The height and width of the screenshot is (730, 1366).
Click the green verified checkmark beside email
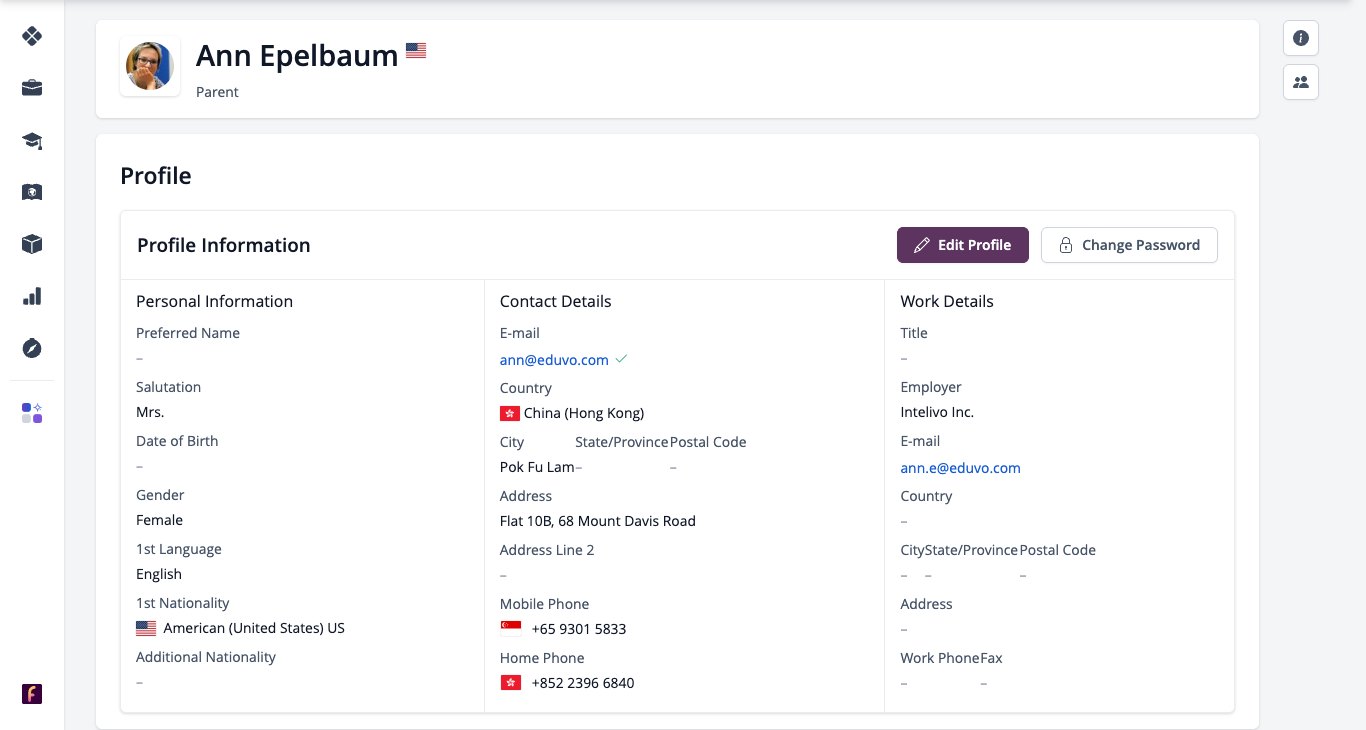pos(621,359)
